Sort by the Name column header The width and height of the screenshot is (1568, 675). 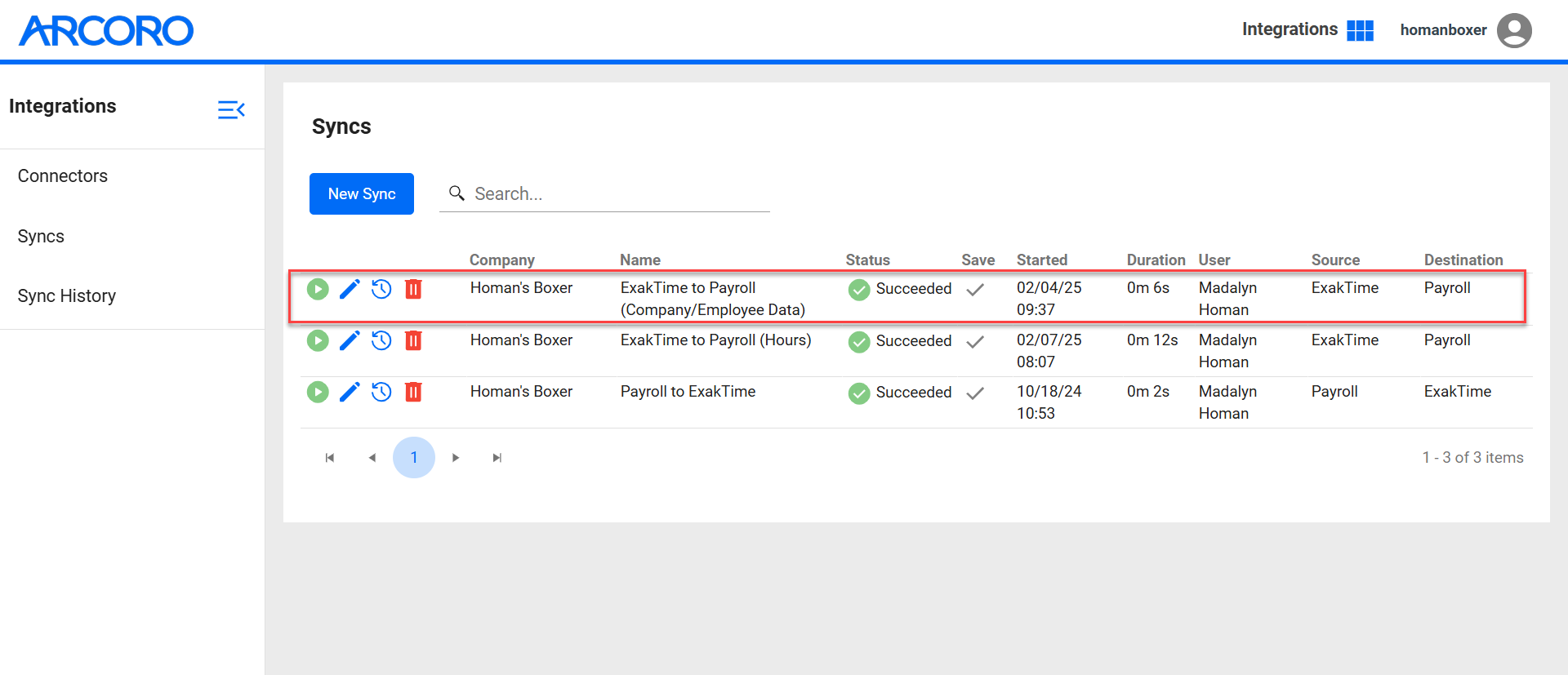(640, 260)
